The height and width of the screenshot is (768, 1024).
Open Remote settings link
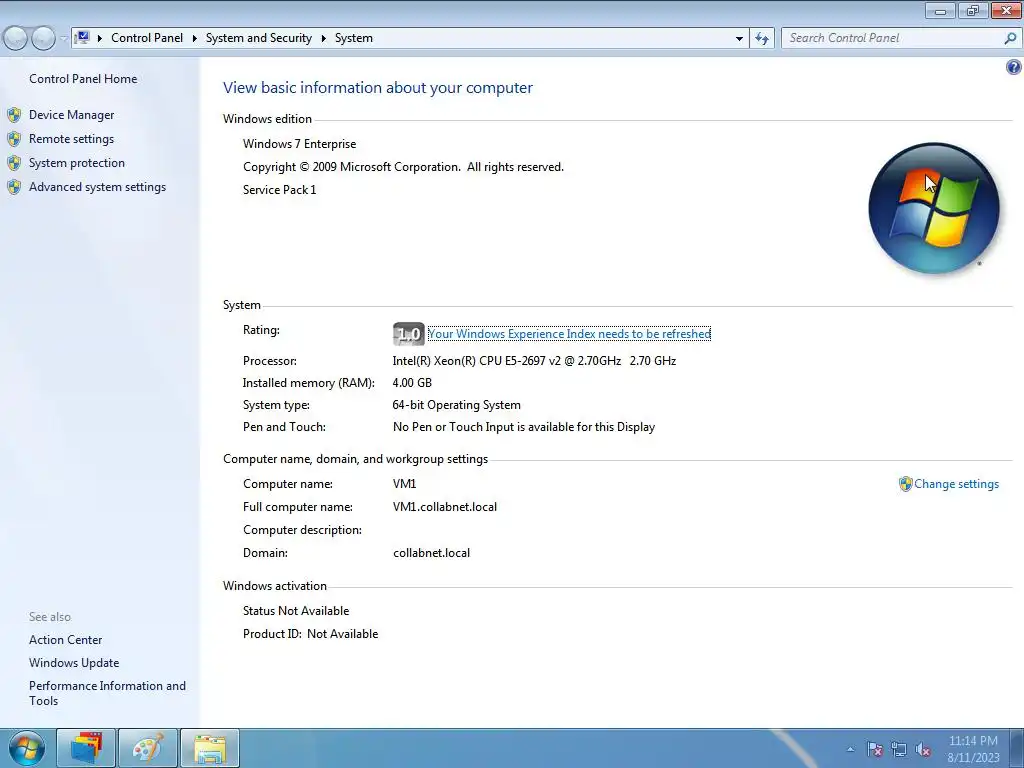coord(71,139)
